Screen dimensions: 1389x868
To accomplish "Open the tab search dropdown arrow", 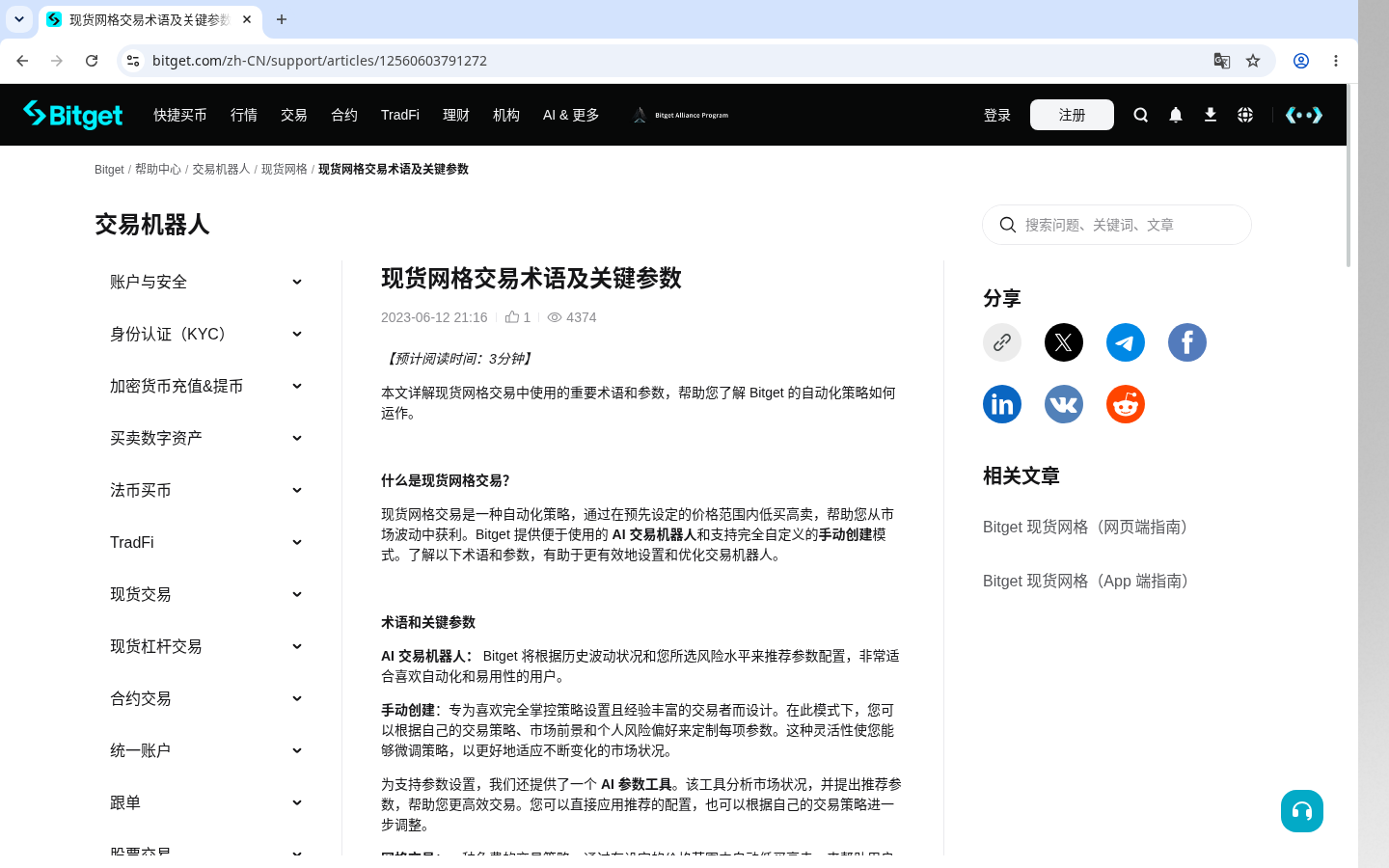I will tap(19, 19).
